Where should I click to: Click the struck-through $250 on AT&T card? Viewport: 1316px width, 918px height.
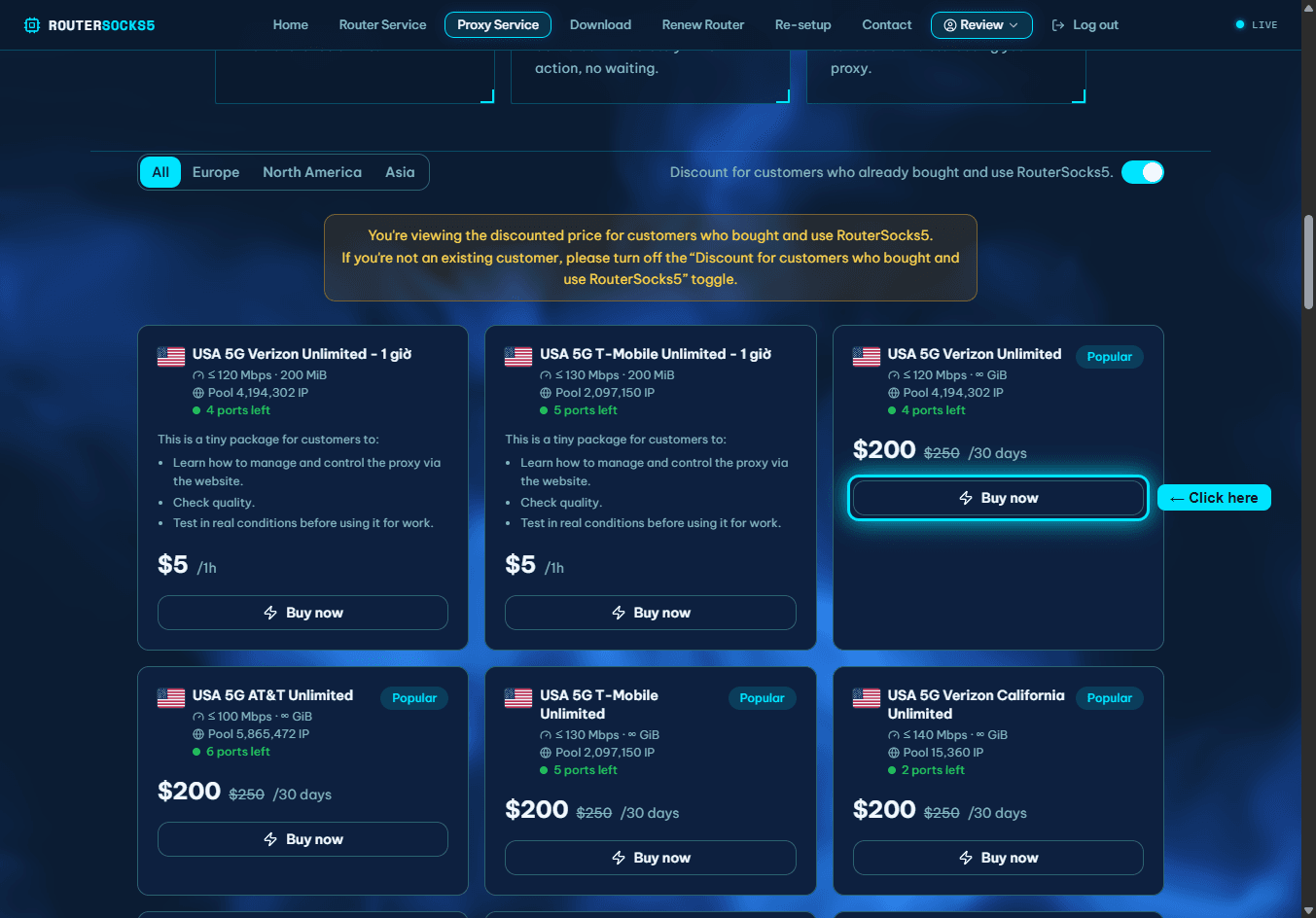tap(246, 794)
